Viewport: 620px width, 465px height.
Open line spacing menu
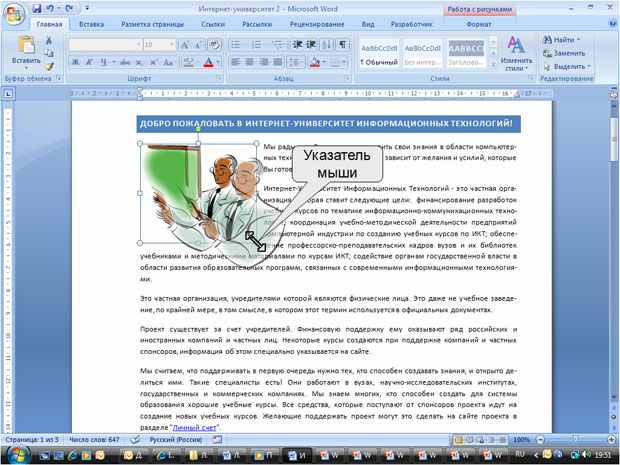[x=295, y=62]
